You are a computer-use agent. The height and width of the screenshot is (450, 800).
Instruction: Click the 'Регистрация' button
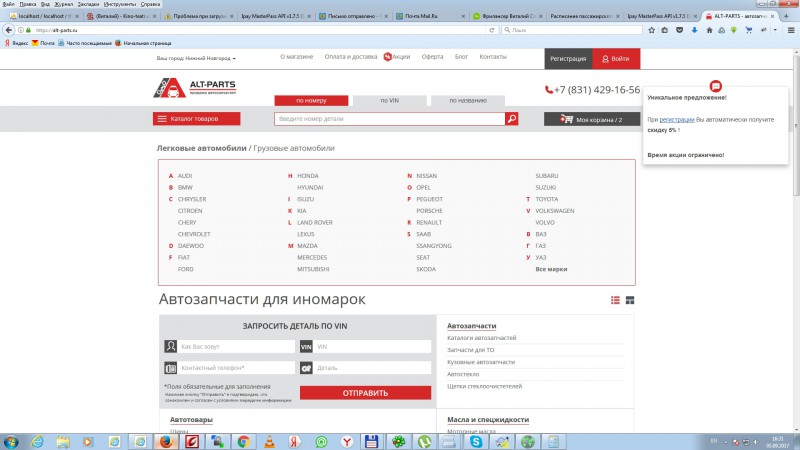(568, 59)
